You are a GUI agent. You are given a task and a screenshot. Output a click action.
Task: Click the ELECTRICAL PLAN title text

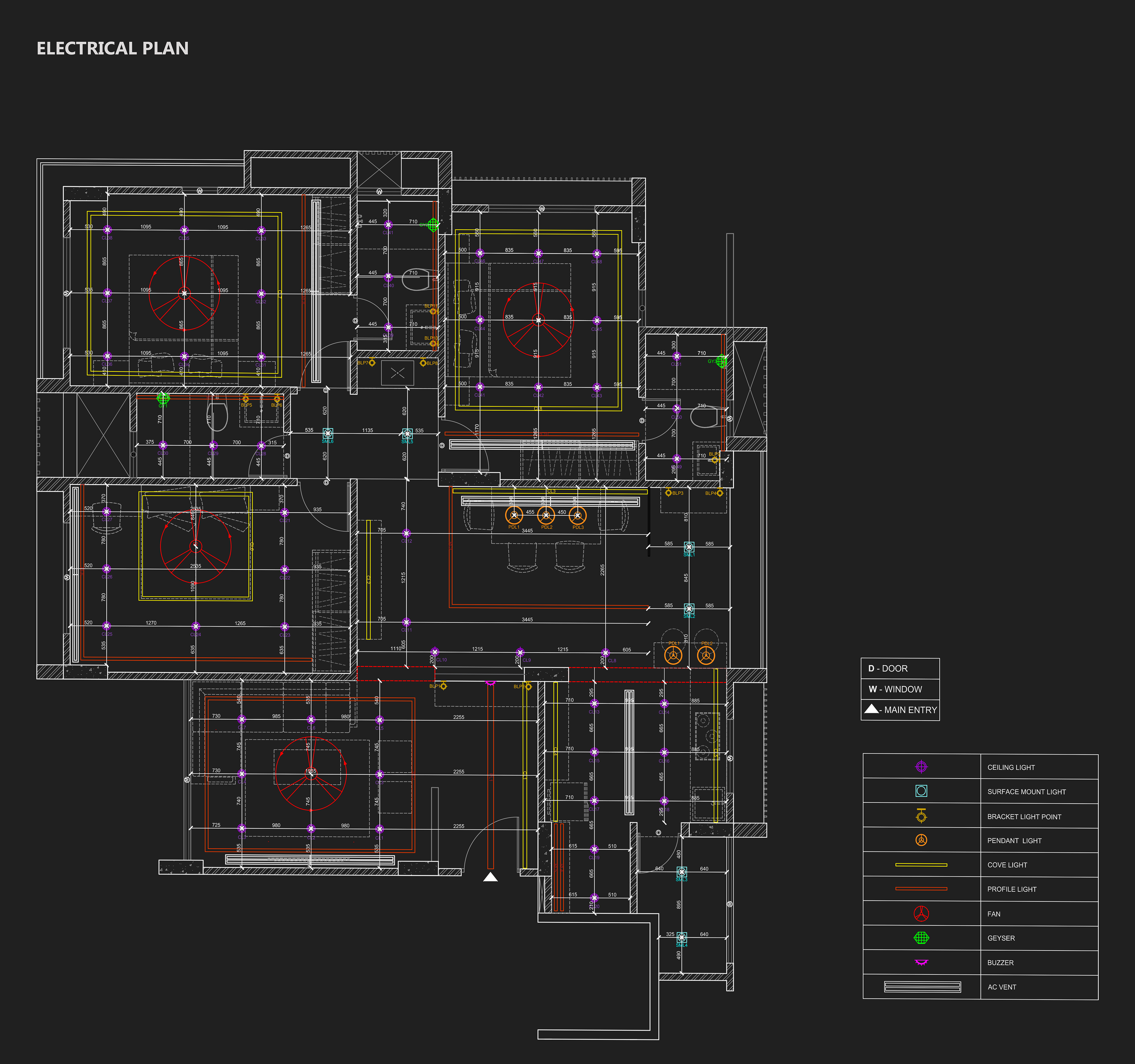(113, 48)
